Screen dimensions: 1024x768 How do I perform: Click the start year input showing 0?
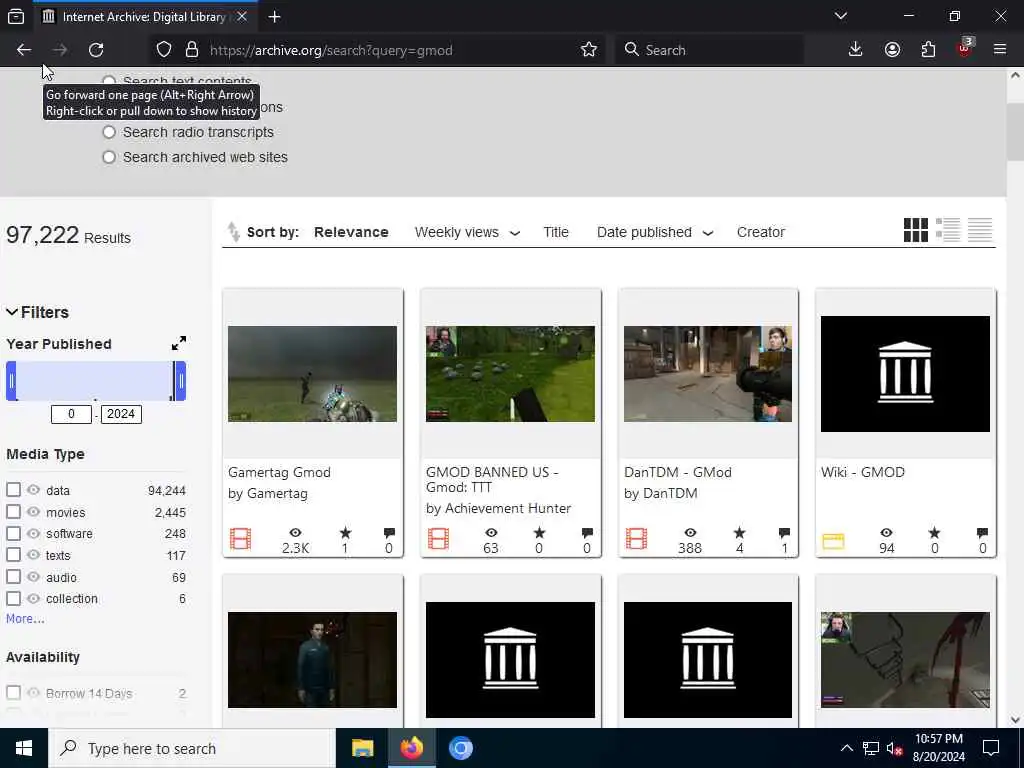tap(71, 414)
